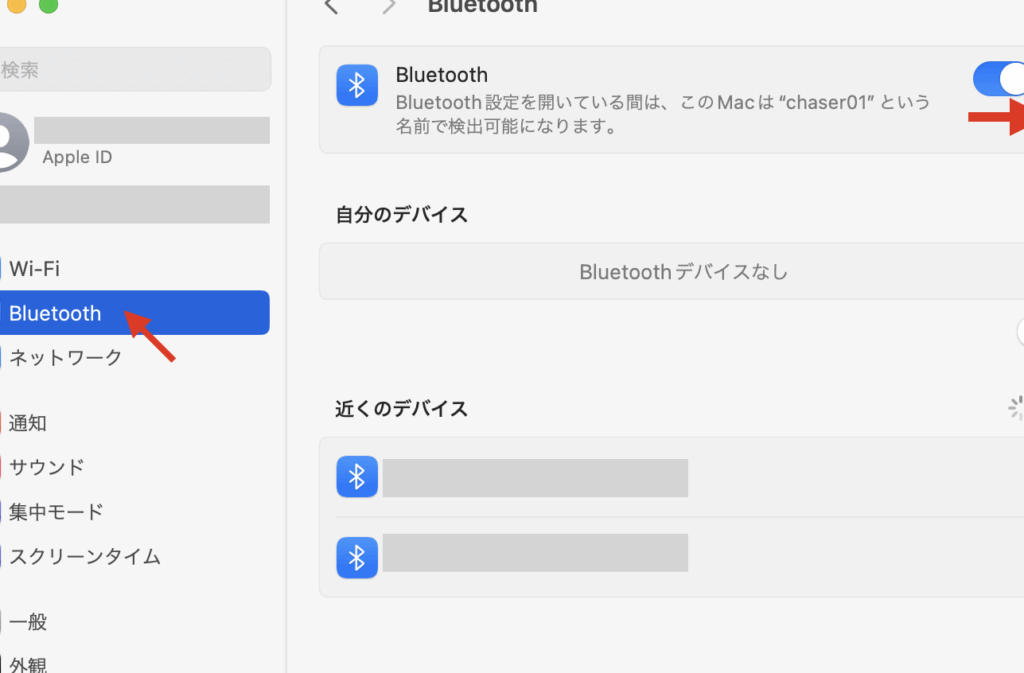Click the first nearby device's Bluetooth icon
The width and height of the screenshot is (1024, 673).
(357, 477)
